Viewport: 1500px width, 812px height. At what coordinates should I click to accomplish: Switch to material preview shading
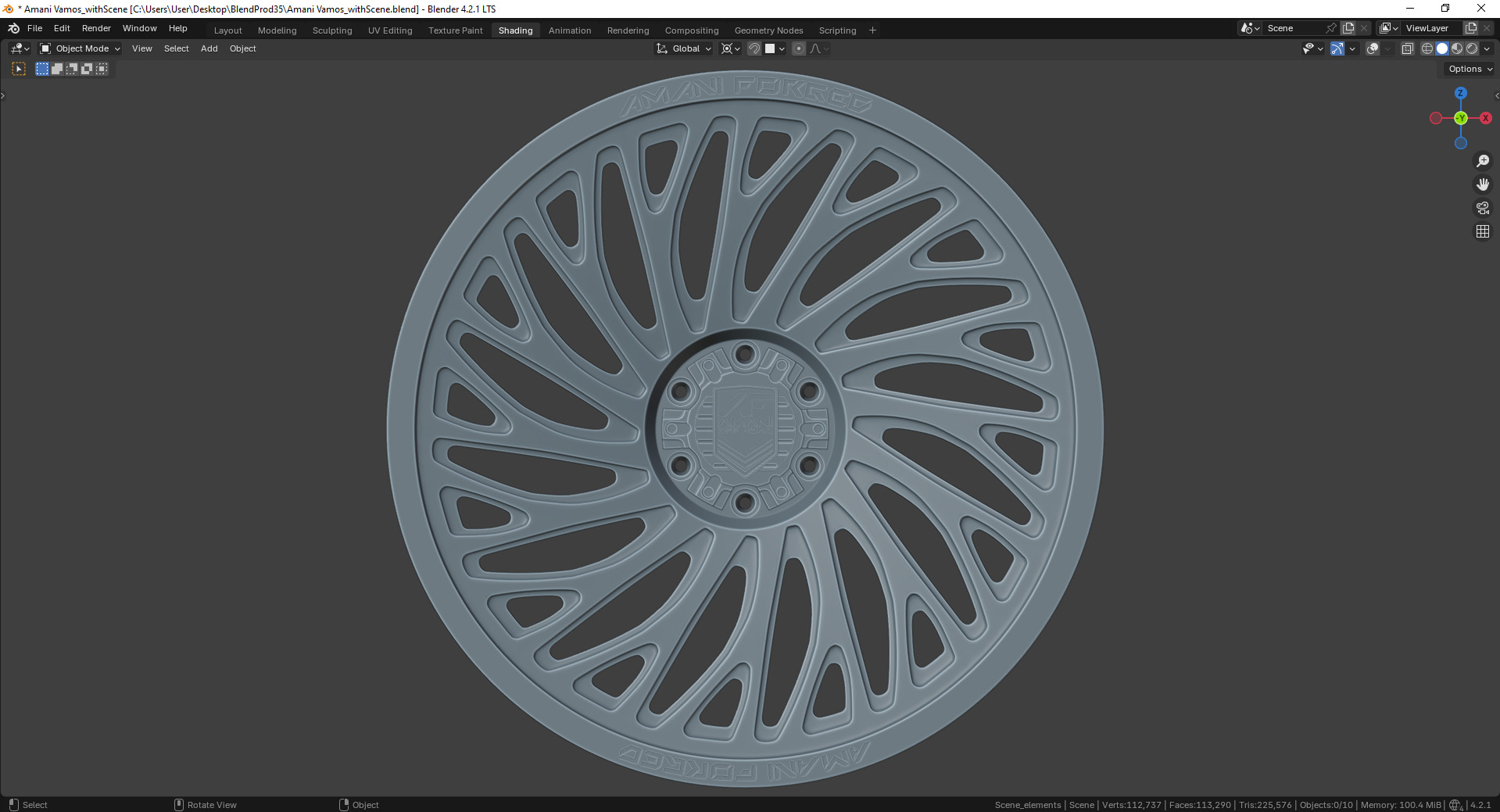pos(1457,48)
